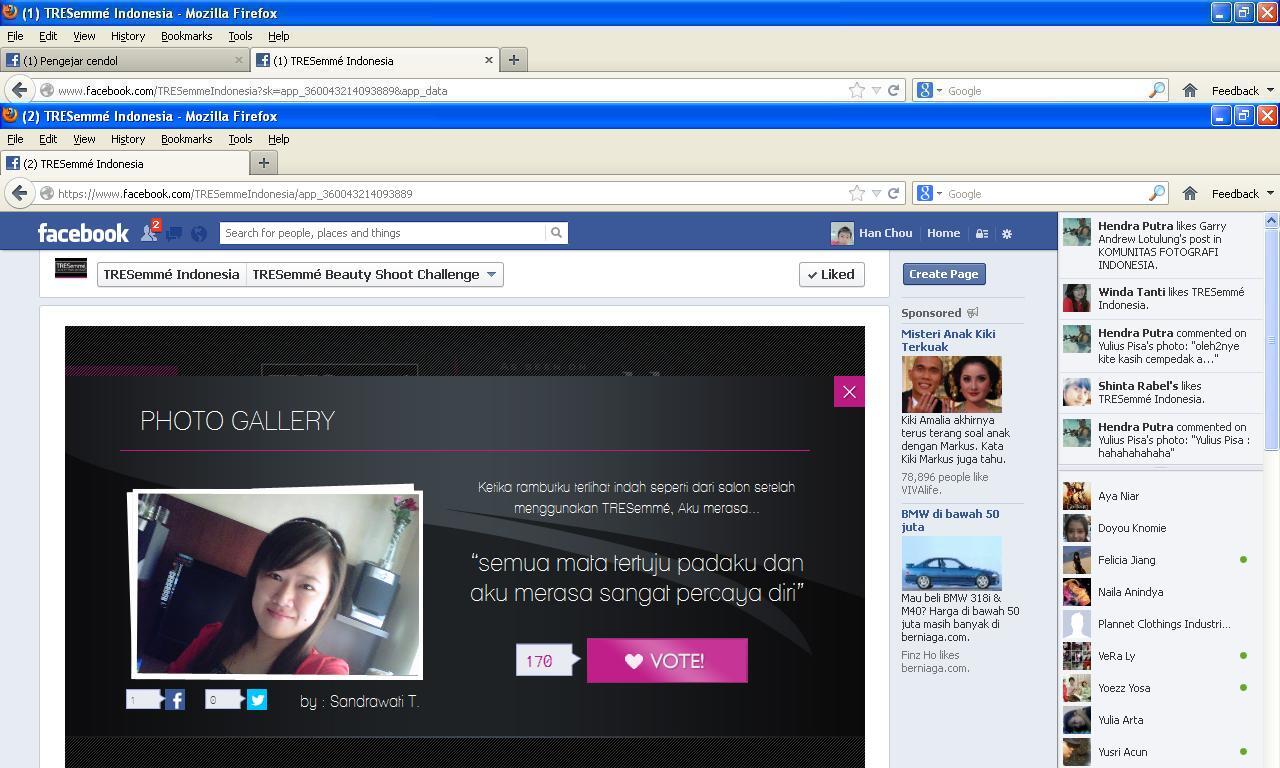Open the Bookmarks menu
This screenshot has height=768, width=1280.
pyautogui.click(x=186, y=139)
